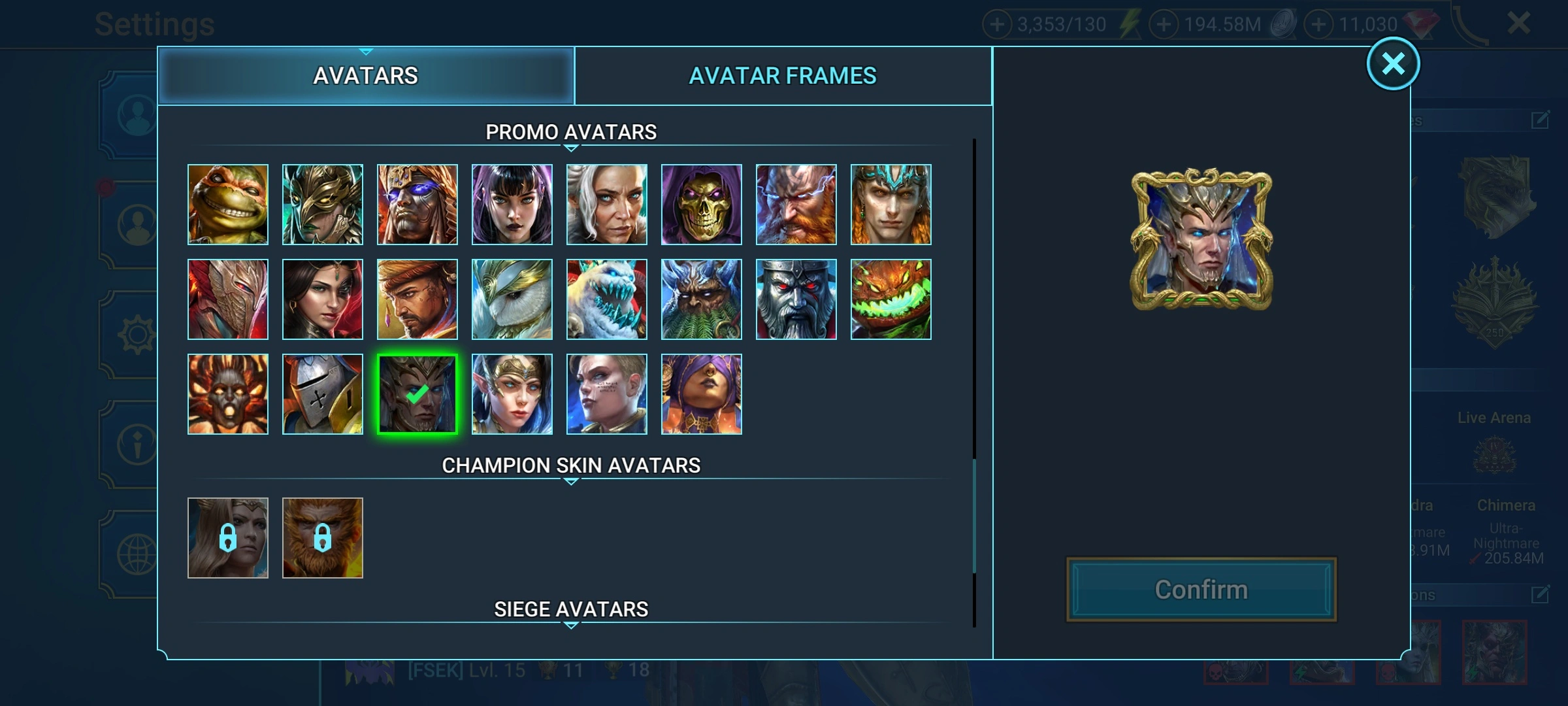Image resolution: width=1568 pixels, height=706 pixels.
Task: Choose the golden skull hooded avatar
Action: coord(702,205)
